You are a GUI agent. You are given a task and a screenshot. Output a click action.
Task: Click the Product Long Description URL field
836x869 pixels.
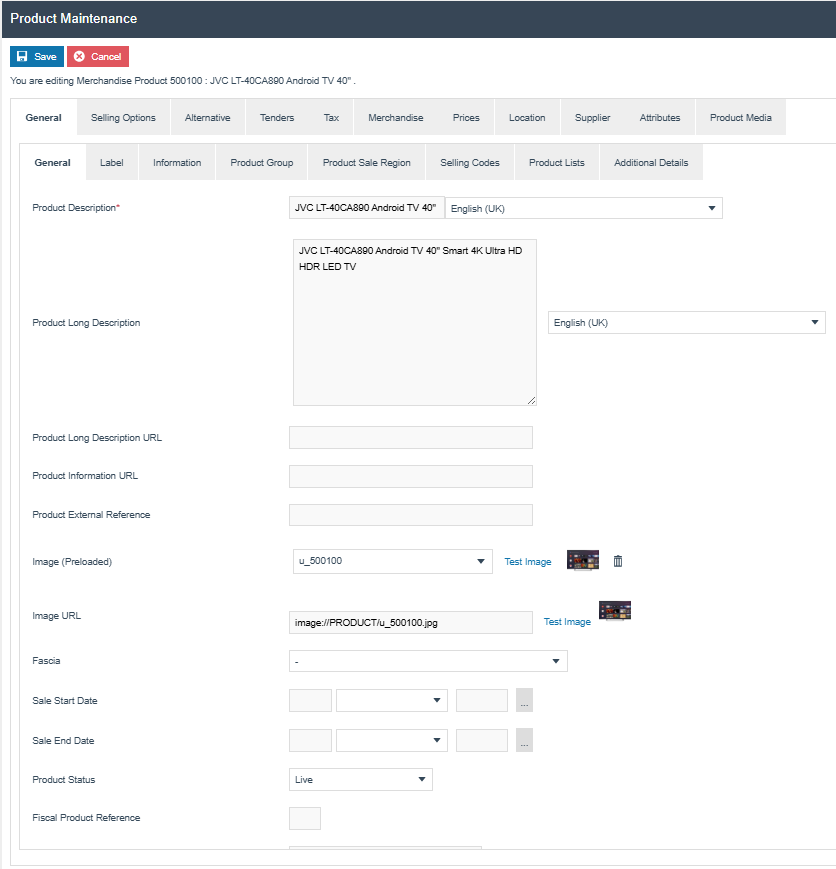pyautogui.click(x=411, y=438)
